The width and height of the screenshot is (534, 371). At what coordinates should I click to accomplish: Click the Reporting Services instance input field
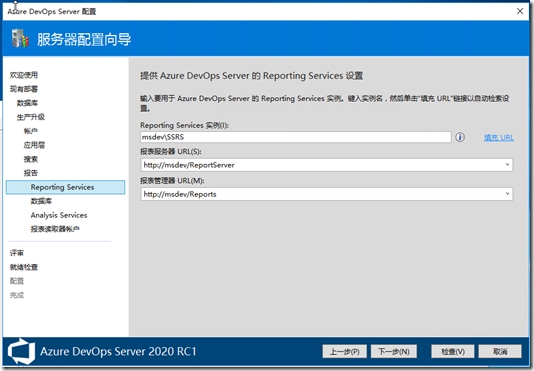[296, 137]
